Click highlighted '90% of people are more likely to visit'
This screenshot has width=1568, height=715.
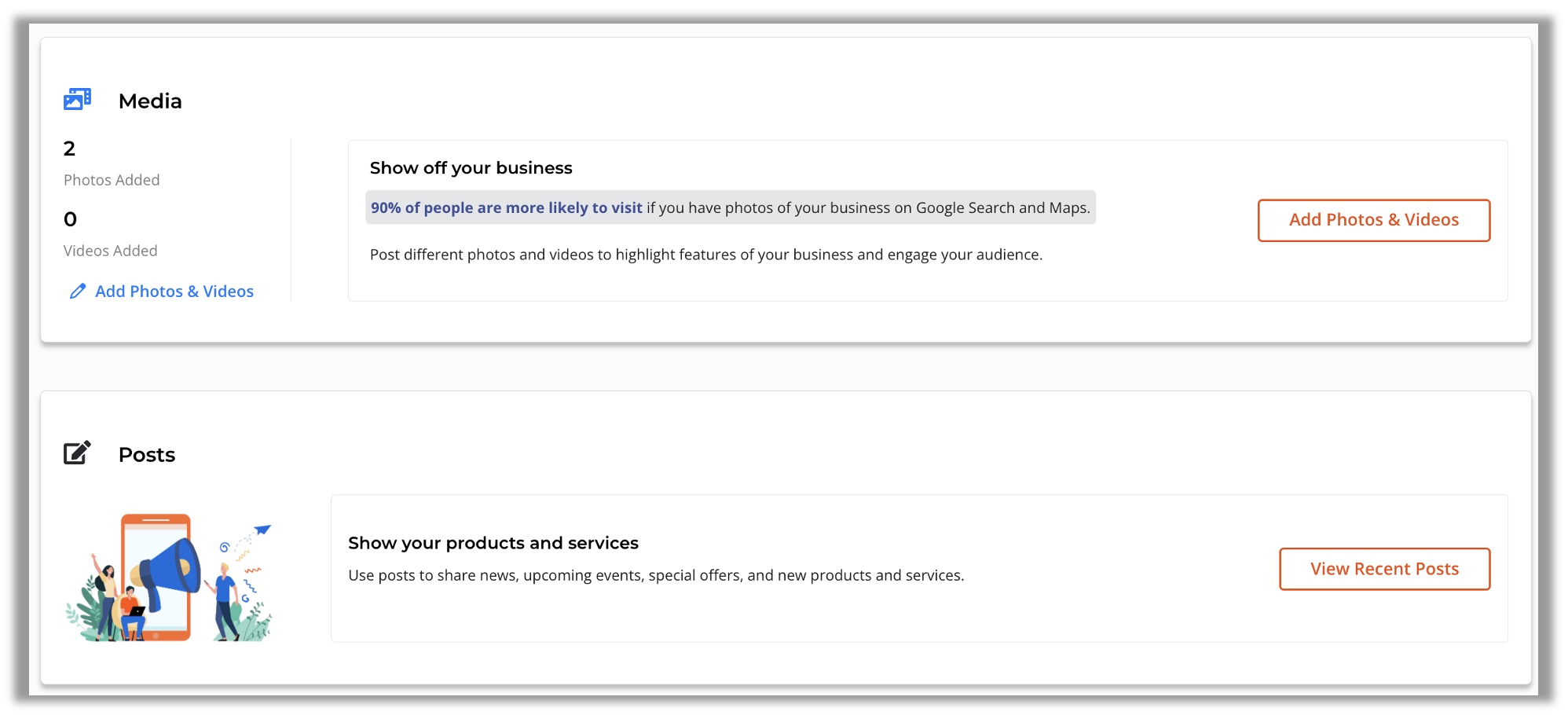tap(507, 207)
